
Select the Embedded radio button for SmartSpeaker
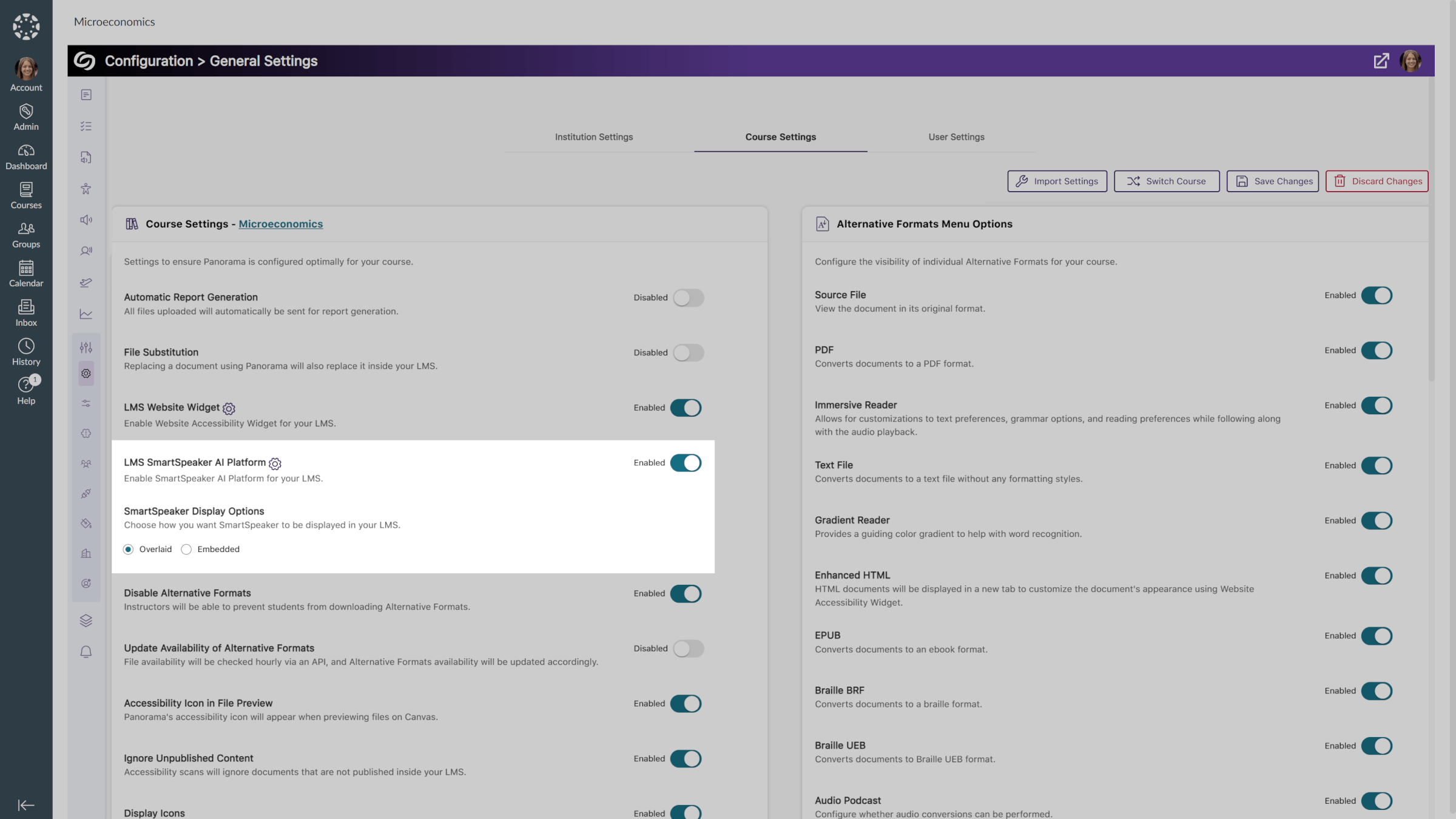187,549
